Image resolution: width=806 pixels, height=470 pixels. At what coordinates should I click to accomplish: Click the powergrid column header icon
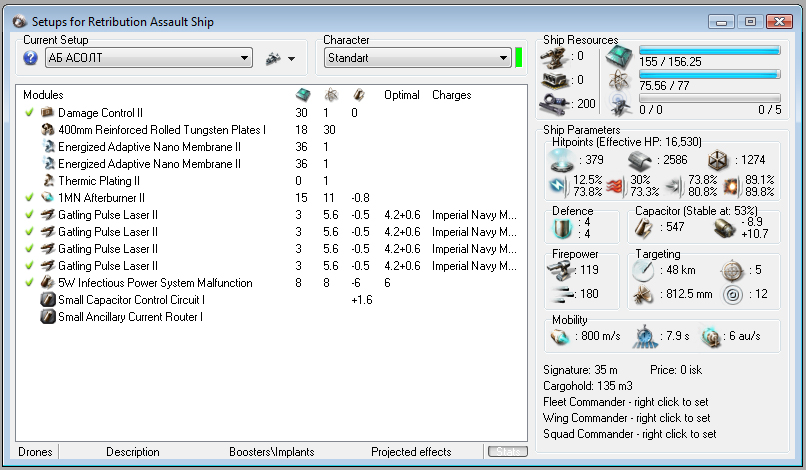(331, 95)
